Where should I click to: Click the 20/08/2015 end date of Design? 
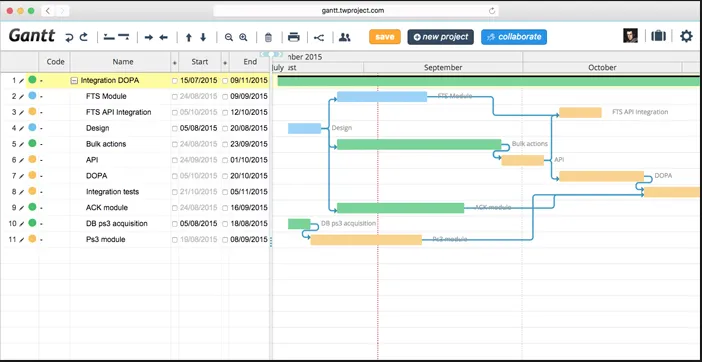[248, 128]
